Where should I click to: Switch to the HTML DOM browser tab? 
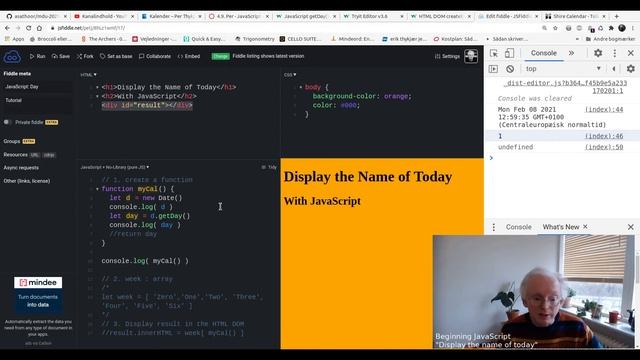[440, 16]
